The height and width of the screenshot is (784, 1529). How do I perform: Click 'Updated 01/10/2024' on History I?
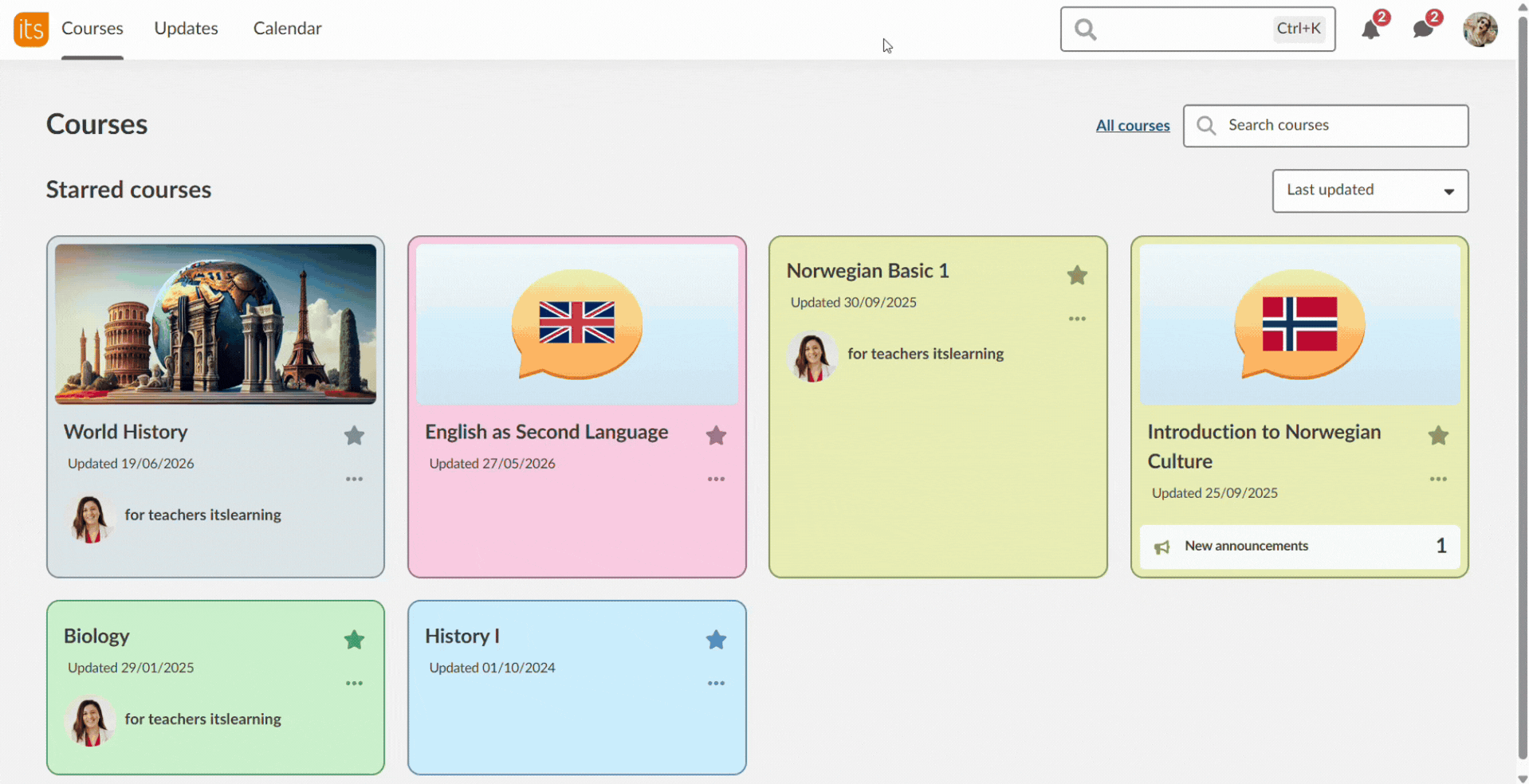492,668
